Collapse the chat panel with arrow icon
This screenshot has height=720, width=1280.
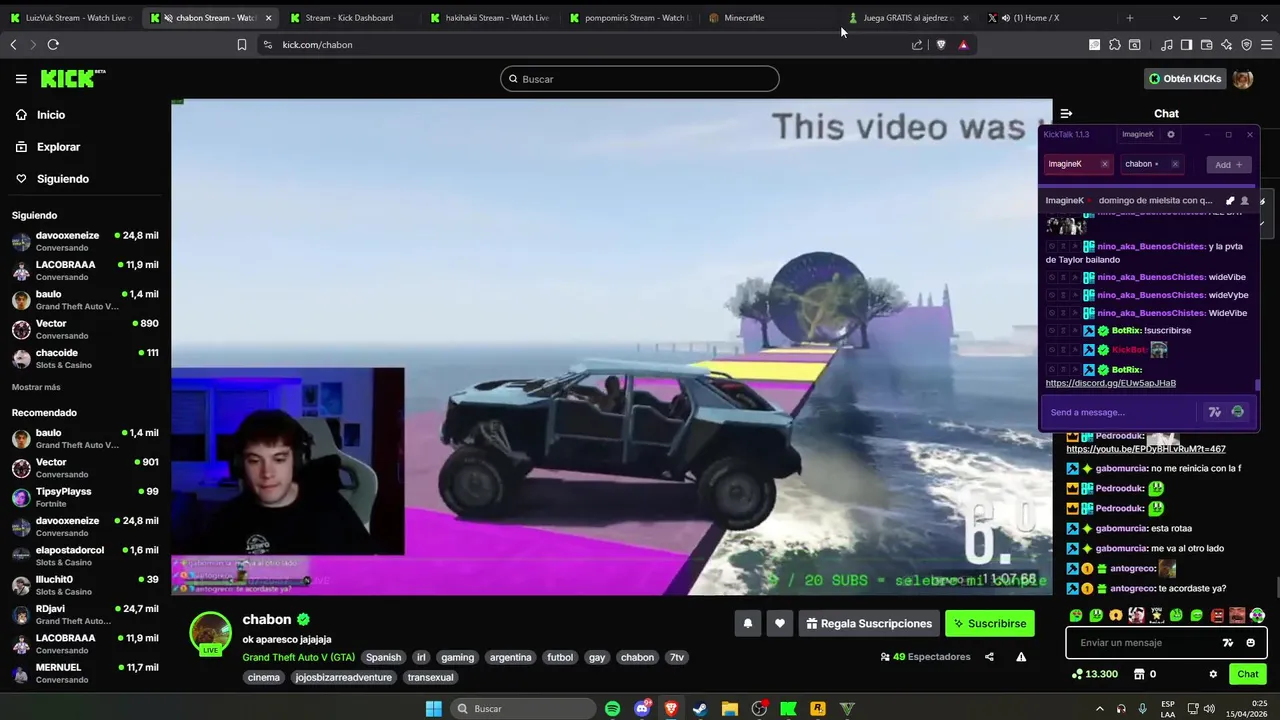[1066, 114]
